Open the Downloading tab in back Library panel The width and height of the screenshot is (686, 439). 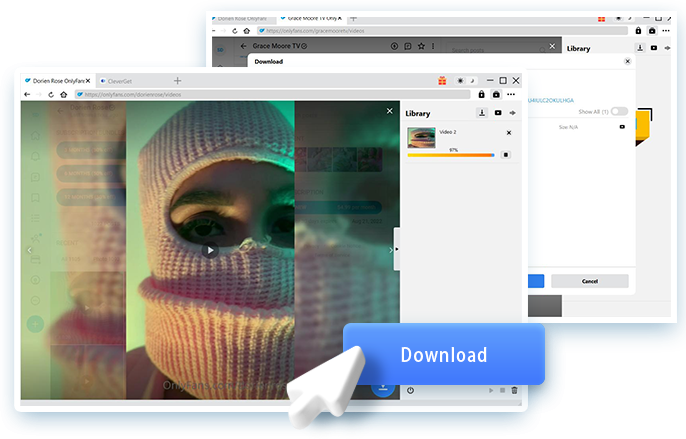(640, 48)
